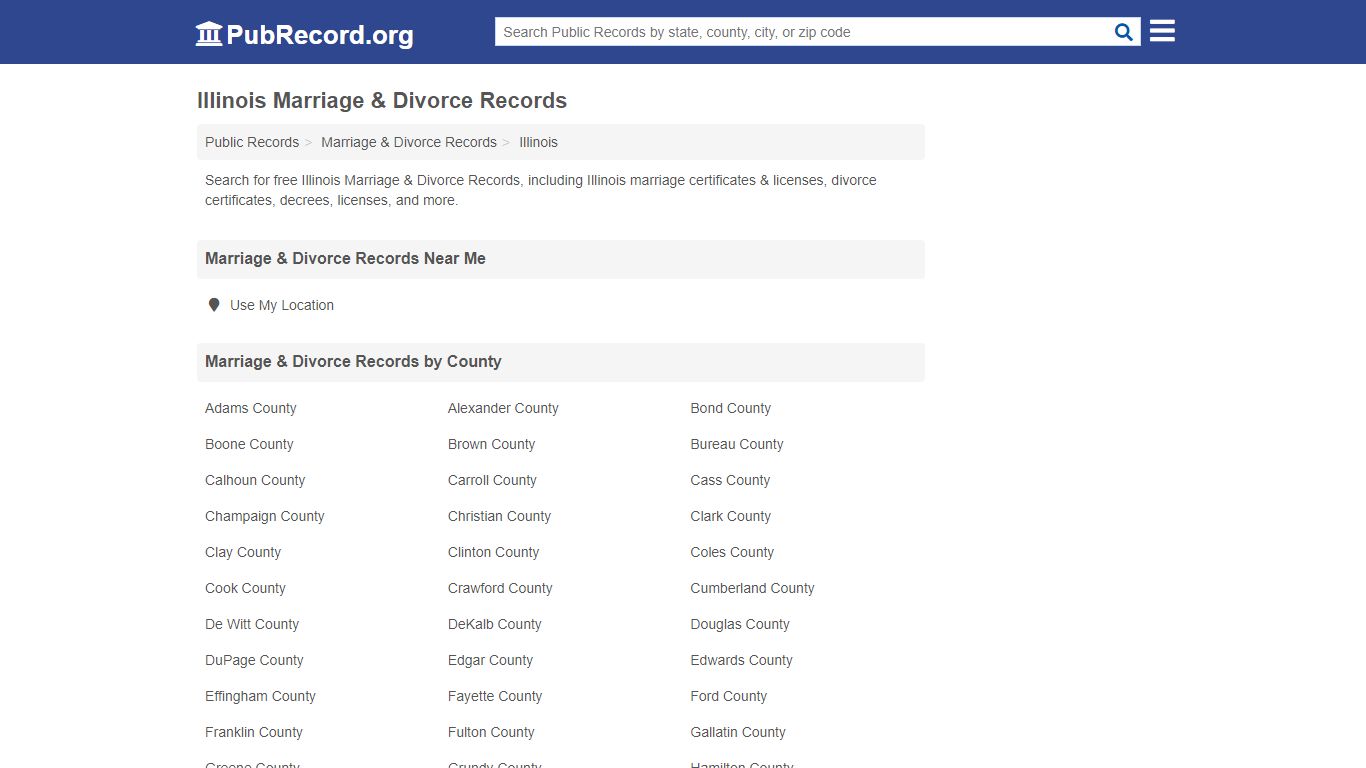This screenshot has height=768, width=1366.
Task: Choose Christian County
Action: coord(499,516)
